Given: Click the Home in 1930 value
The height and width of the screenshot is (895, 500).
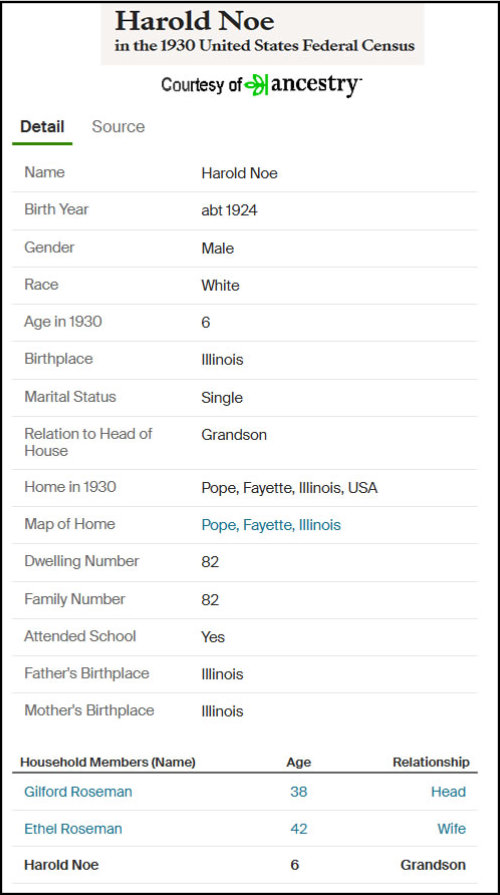Looking at the screenshot, I should click(289, 488).
